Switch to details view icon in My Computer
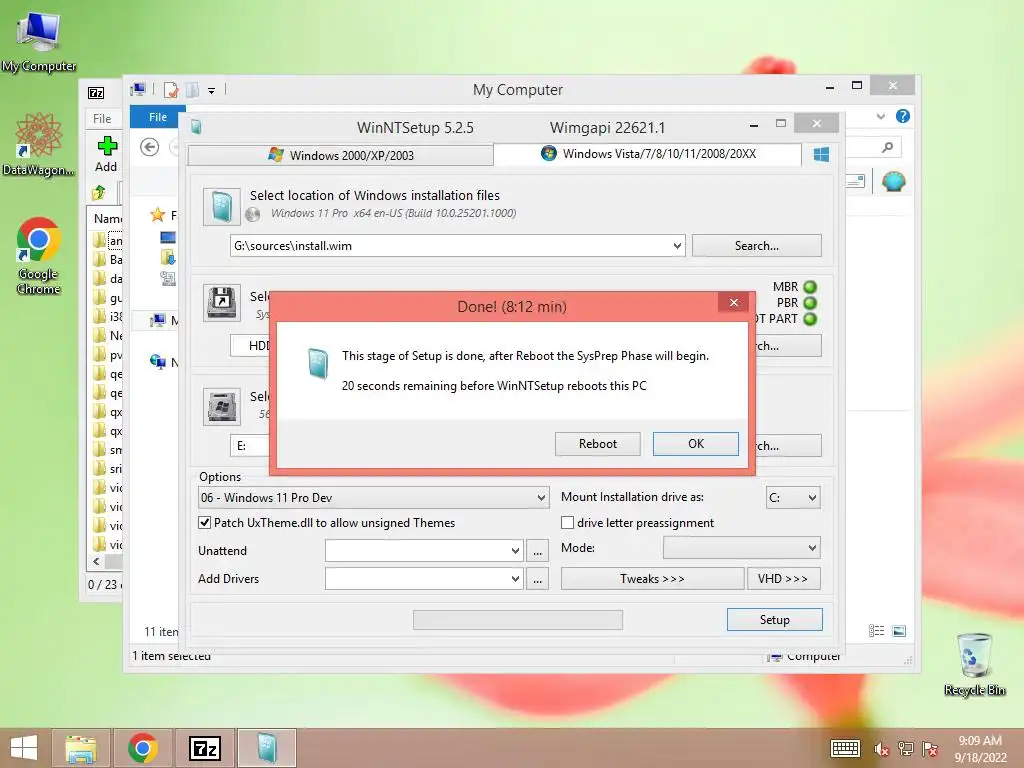 click(x=876, y=631)
